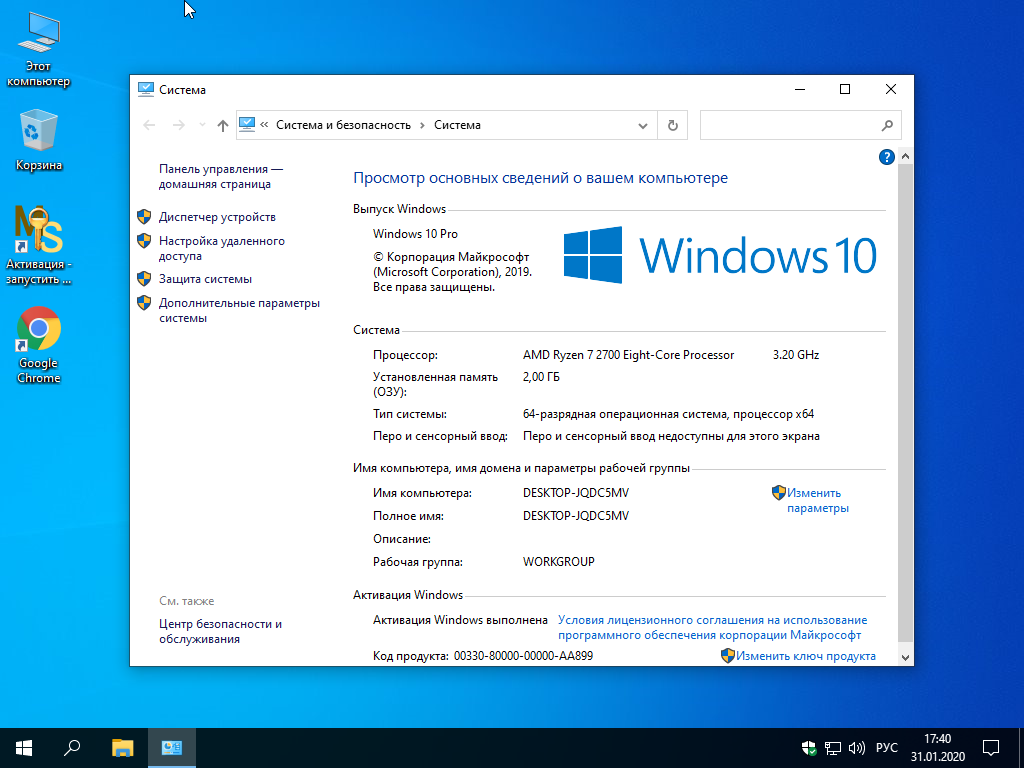Open Система и безопасность breadcrumb
Viewport: 1024px width, 768px height.
[344, 125]
